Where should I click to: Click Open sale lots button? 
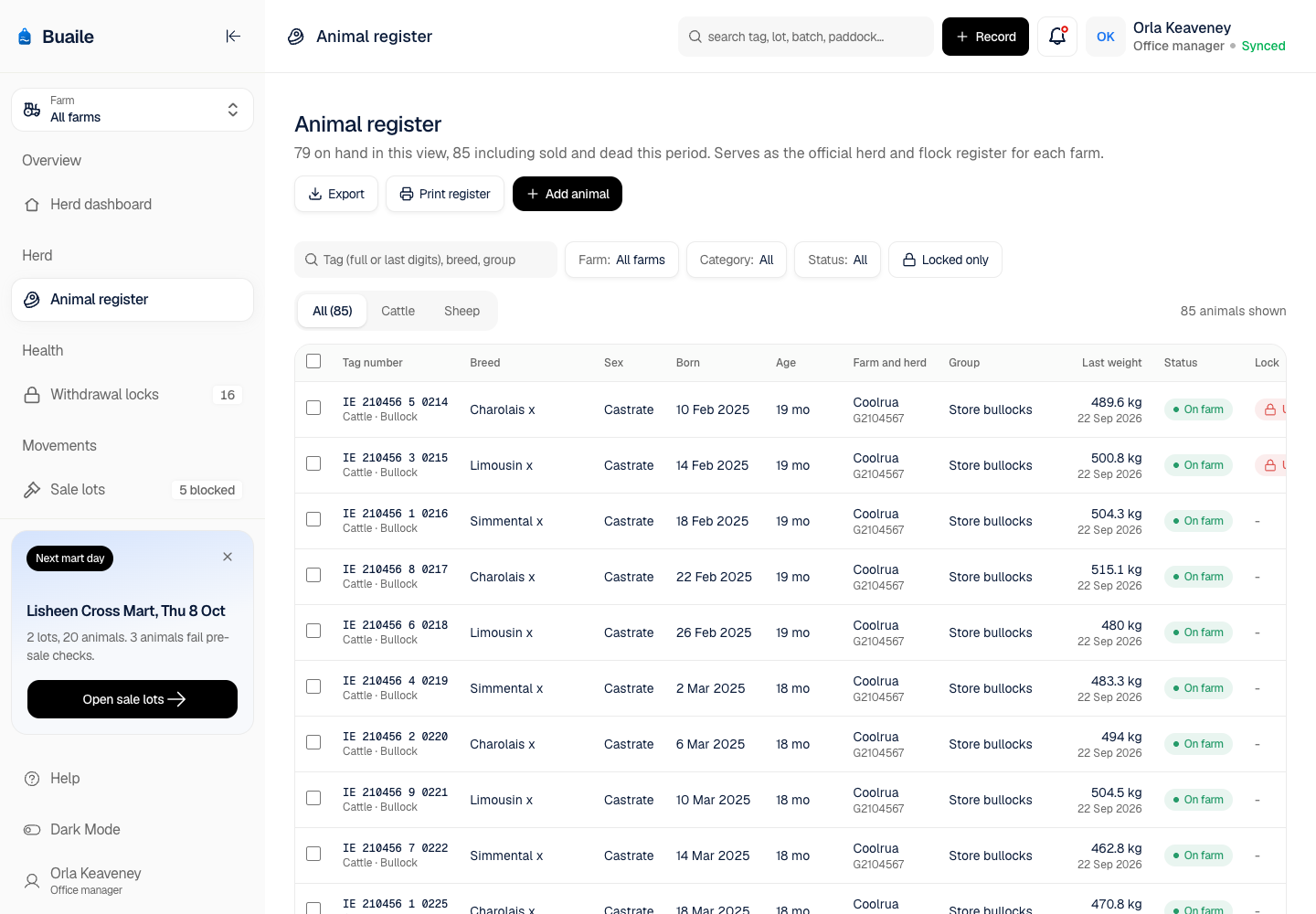133,699
